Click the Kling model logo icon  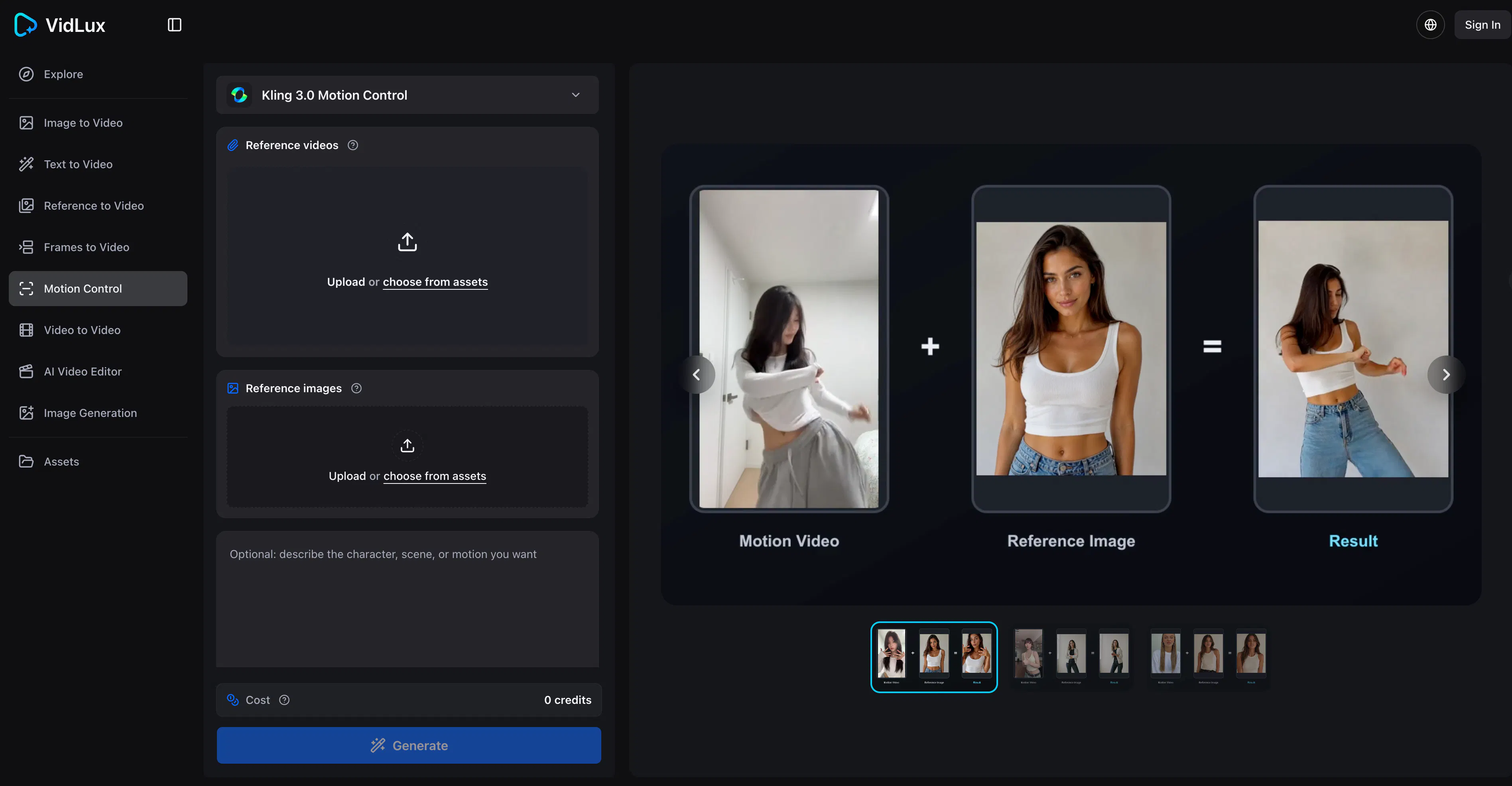(x=239, y=95)
